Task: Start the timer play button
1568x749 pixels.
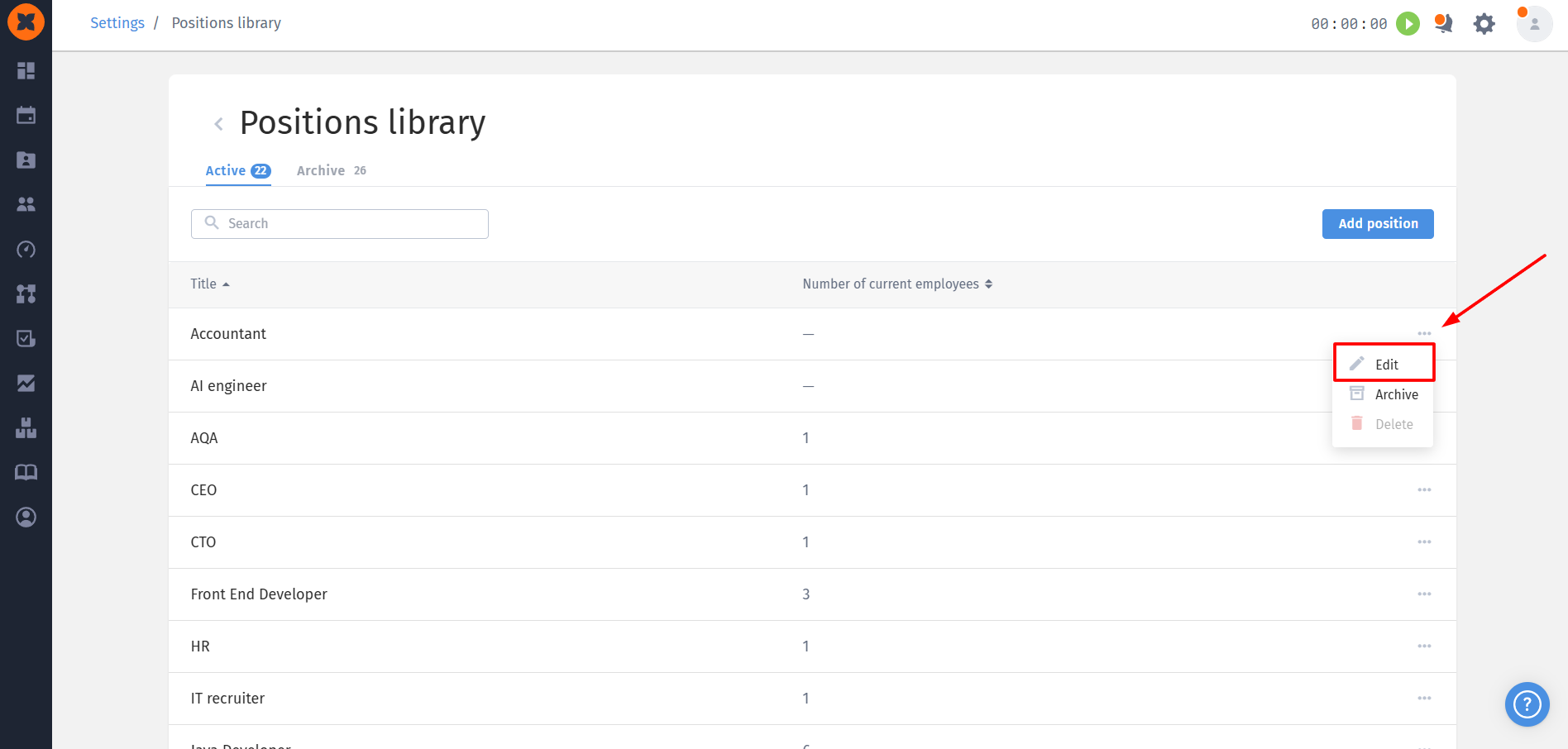Action: [x=1408, y=23]
